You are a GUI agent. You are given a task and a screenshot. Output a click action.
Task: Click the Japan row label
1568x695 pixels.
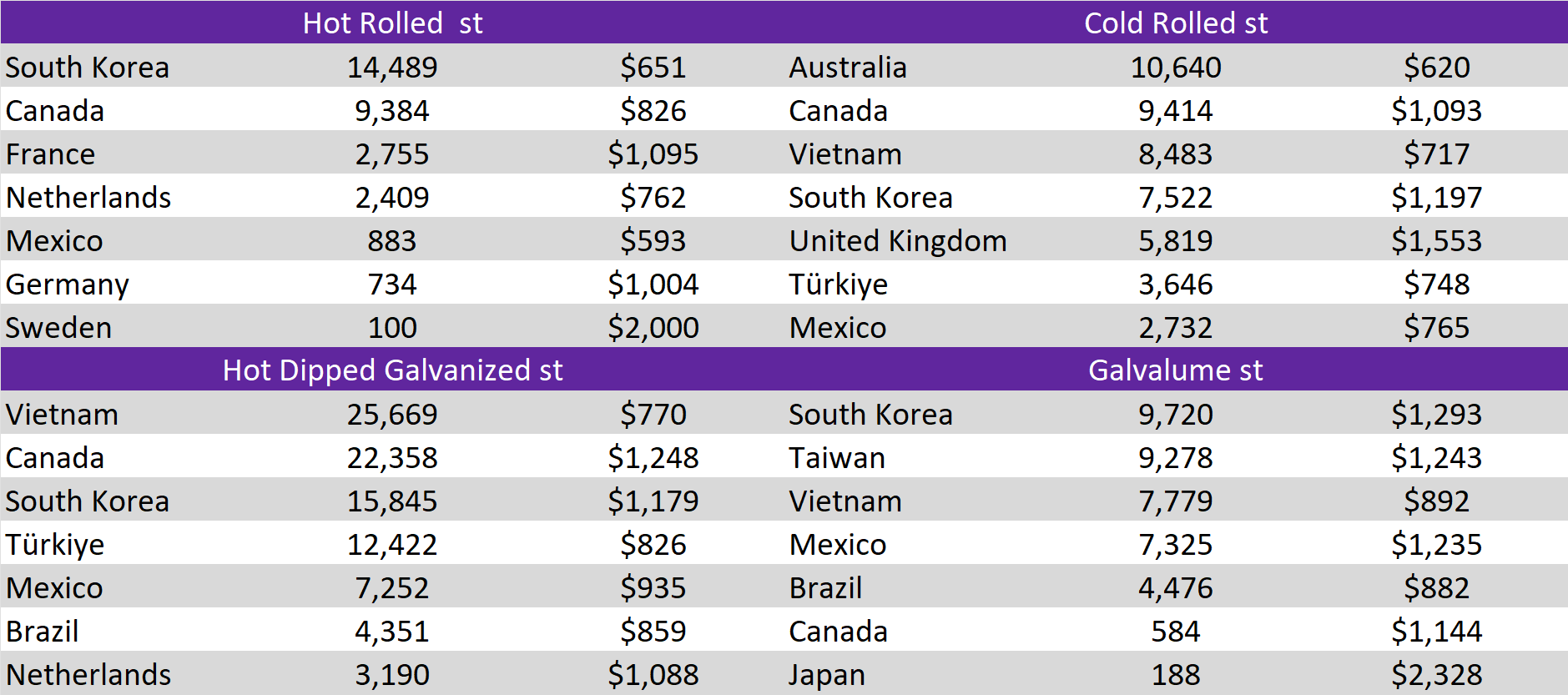pyautogui.click(x=827, y=674)
